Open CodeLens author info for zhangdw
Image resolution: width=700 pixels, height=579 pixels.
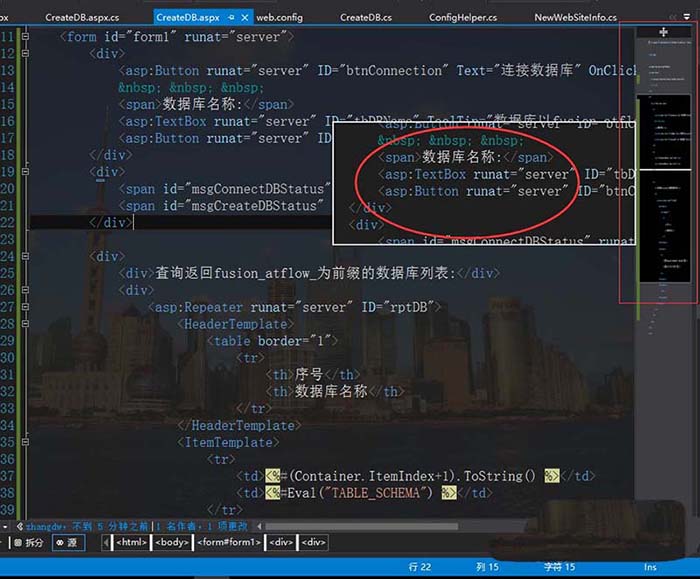(87, 526)
